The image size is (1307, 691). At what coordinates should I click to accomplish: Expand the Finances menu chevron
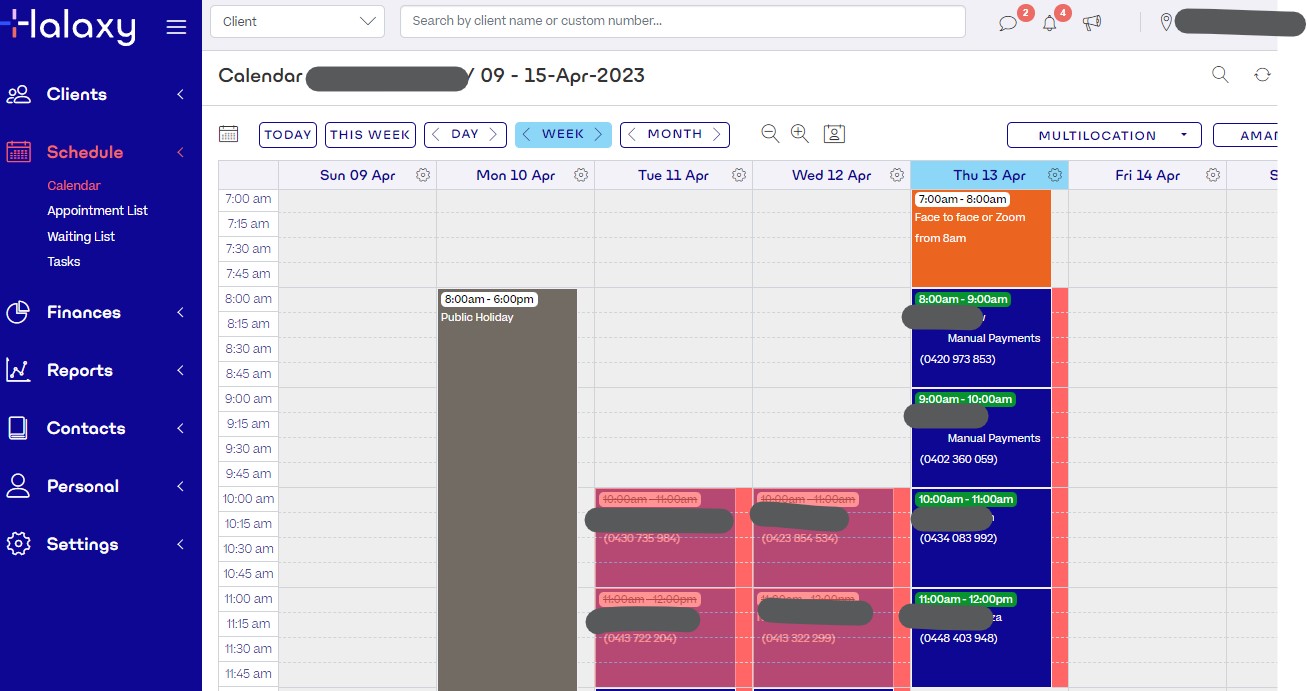(181, 312)
